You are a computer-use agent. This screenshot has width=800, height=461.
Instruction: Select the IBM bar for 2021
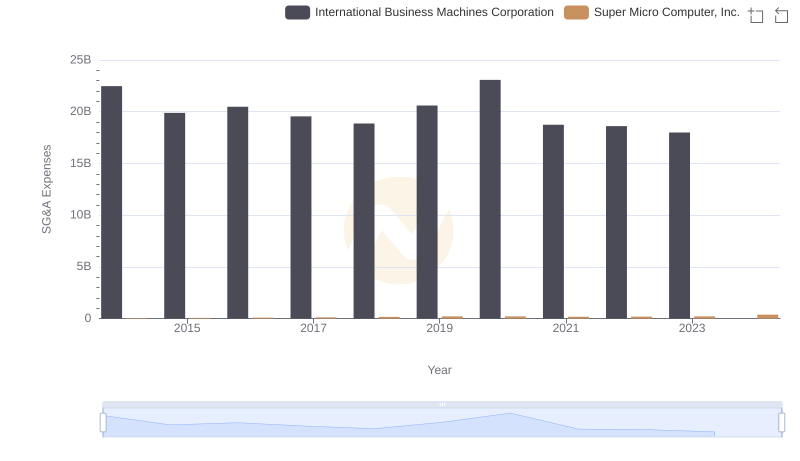554,222
